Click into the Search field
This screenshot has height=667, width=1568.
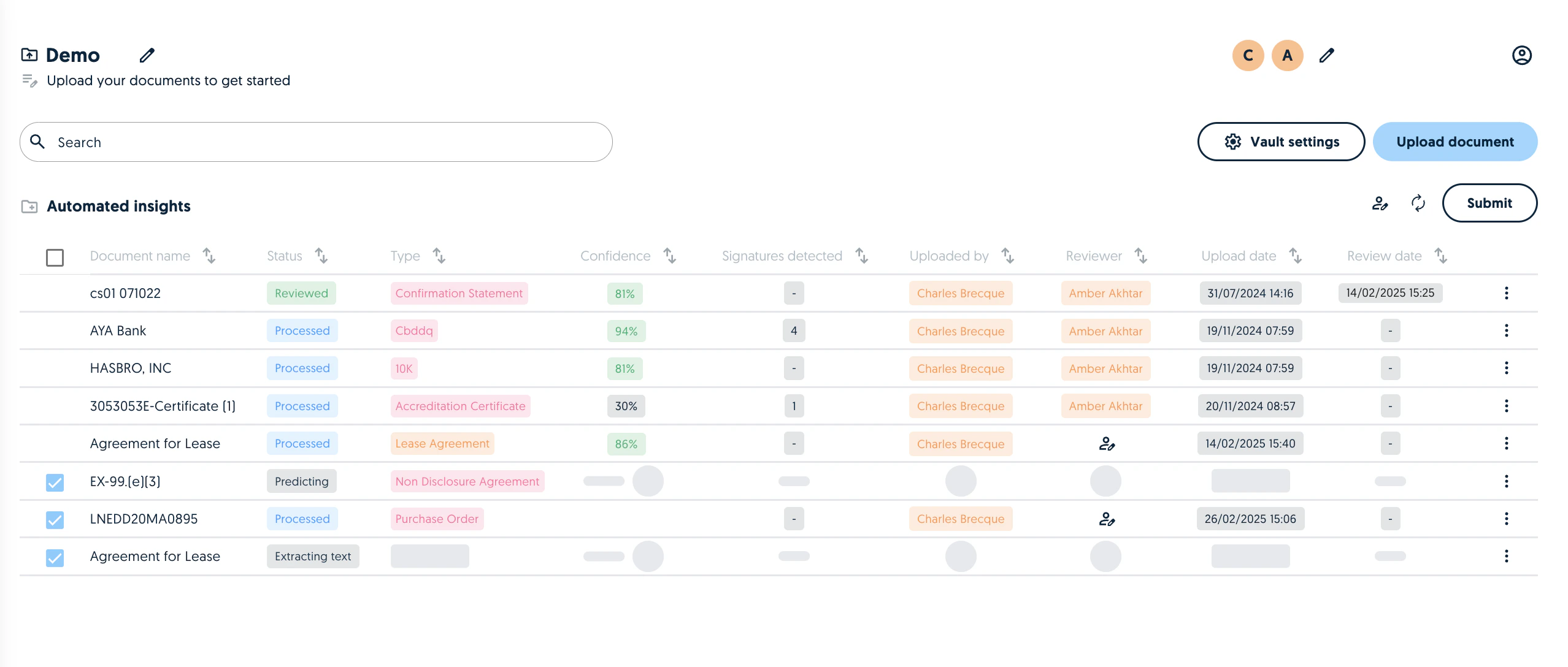[x=316, y=142]
